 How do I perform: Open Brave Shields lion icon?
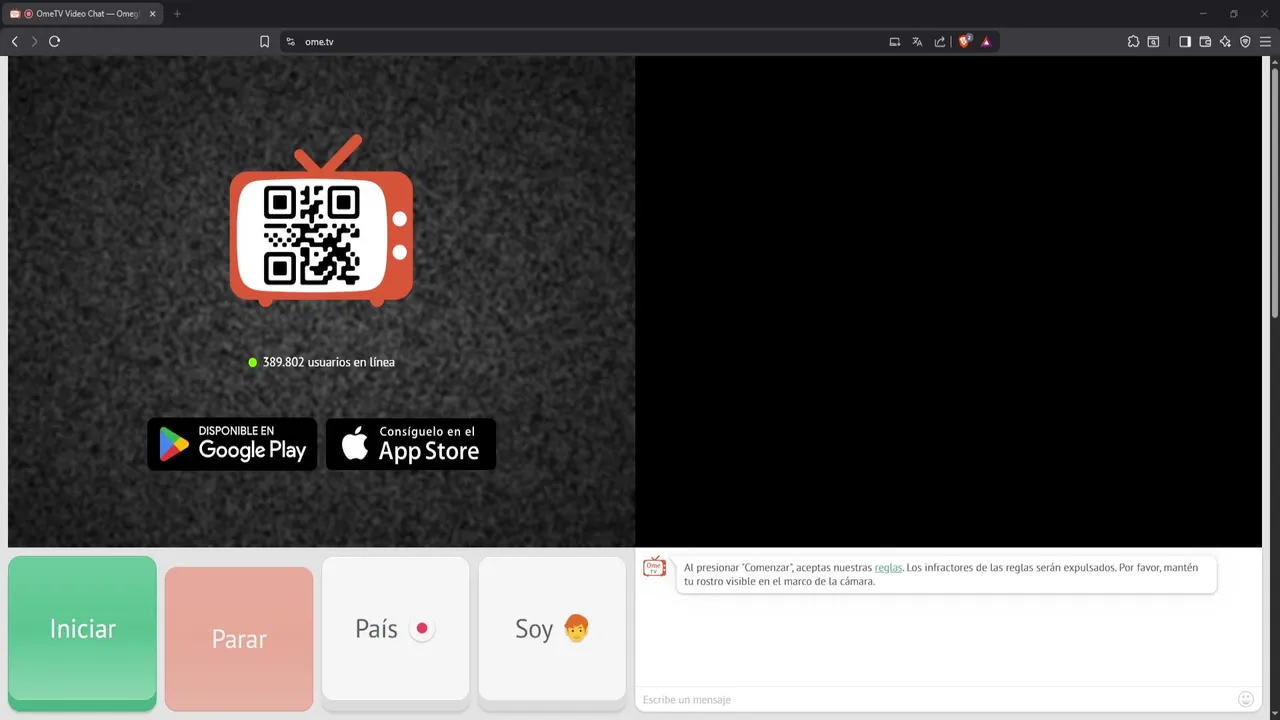click(x=965, y=41)
